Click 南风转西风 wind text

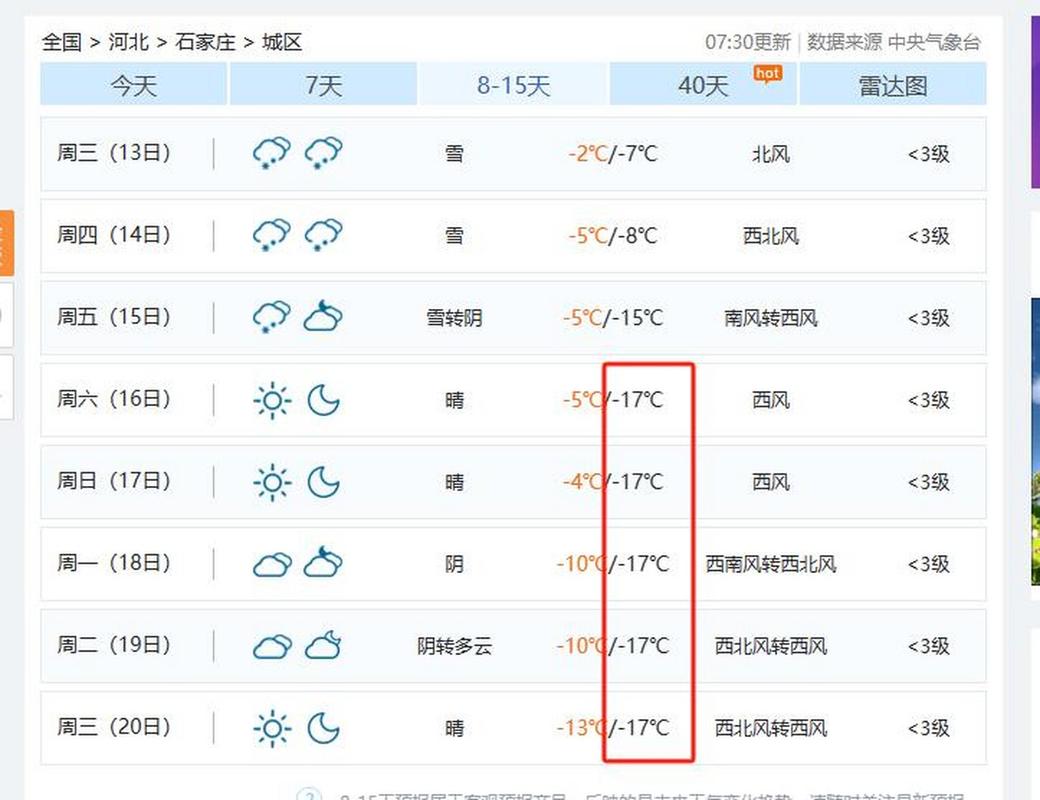(x=771, y=318)
